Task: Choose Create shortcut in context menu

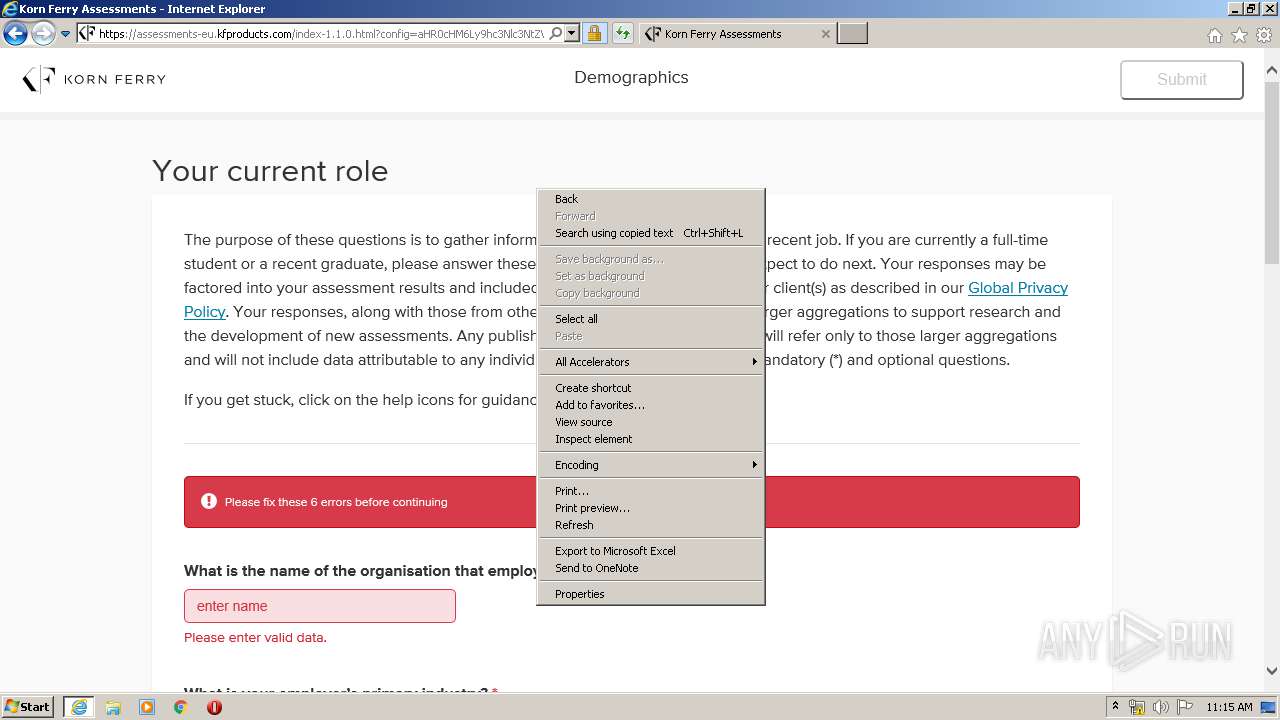Action: coord(651,388)
